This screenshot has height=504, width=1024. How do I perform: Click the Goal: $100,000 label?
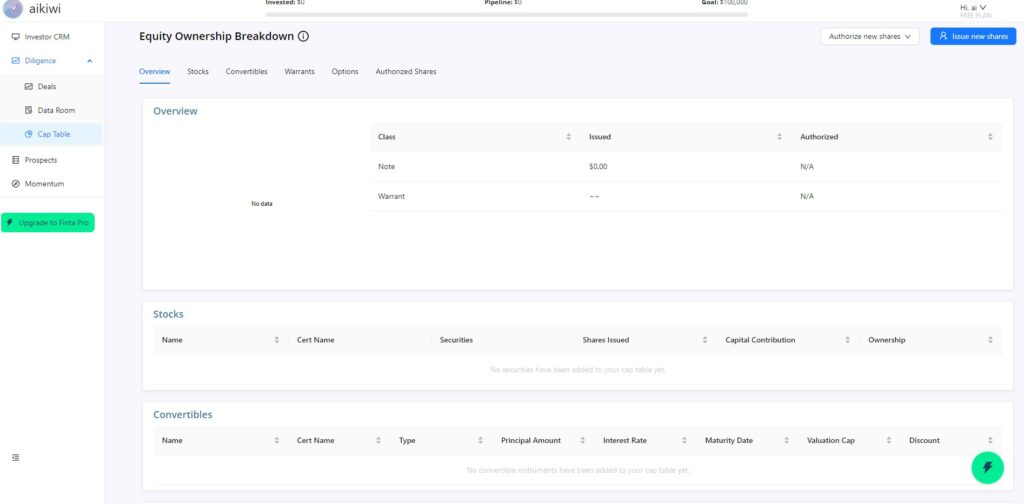point(724,3)
